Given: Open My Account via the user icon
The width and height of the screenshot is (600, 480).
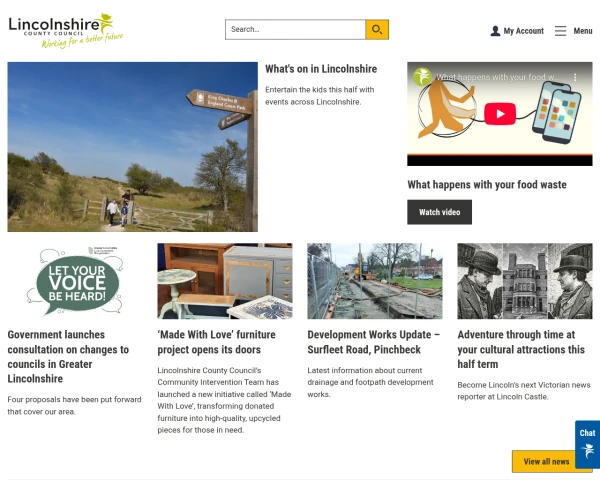Looking at the screenshot, I should click(x=495, y=31).
